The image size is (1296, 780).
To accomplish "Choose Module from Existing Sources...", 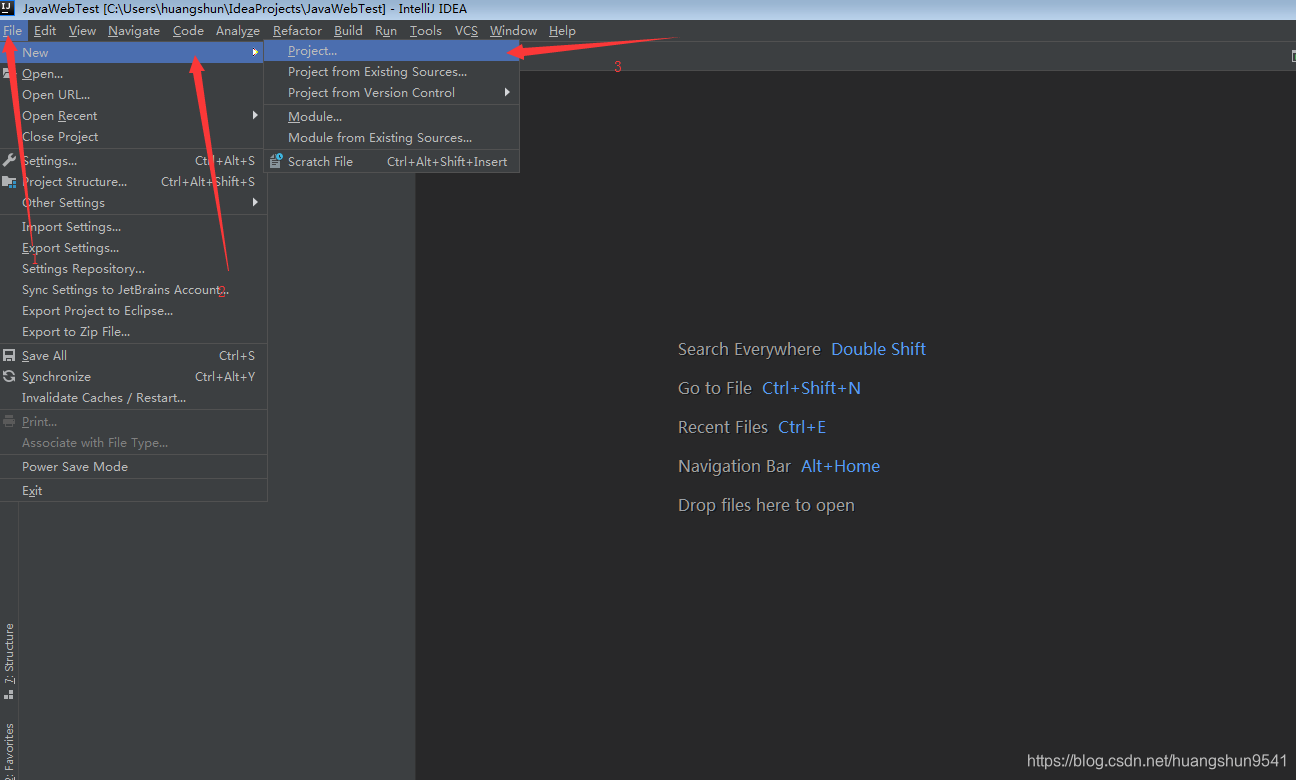I will point(391,137).
